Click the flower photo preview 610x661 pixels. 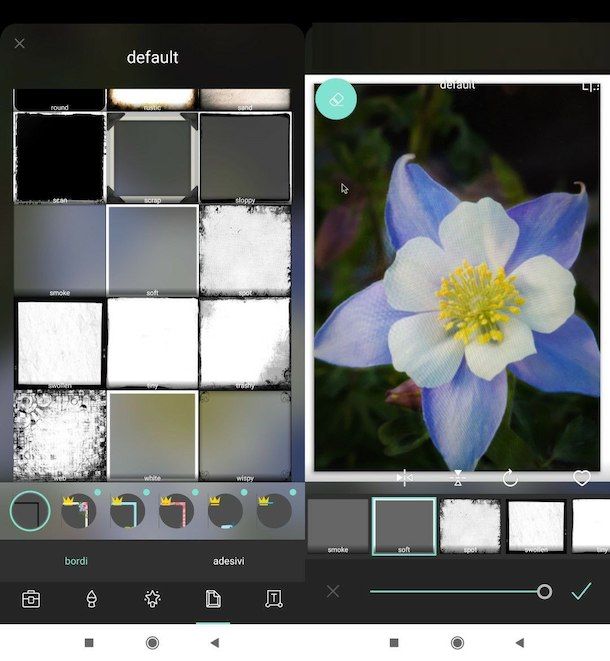[457, 277]
